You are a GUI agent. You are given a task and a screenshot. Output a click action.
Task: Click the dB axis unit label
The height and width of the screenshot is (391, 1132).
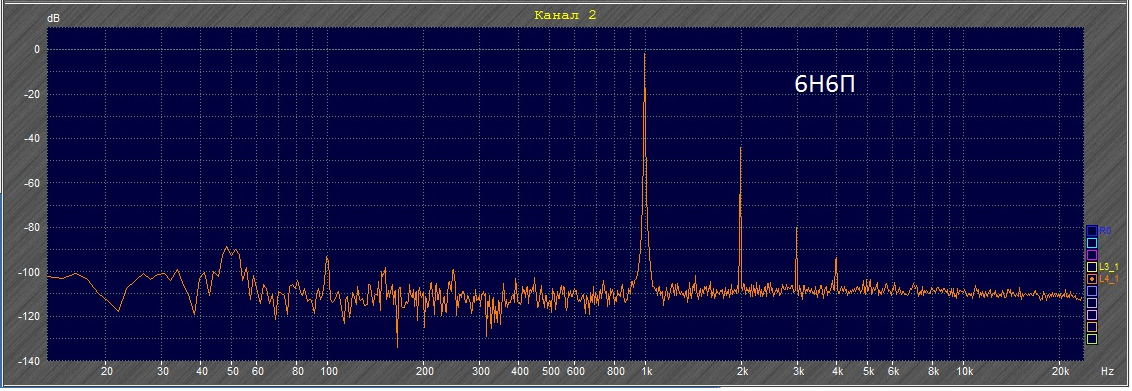click(x=53, y=19)
